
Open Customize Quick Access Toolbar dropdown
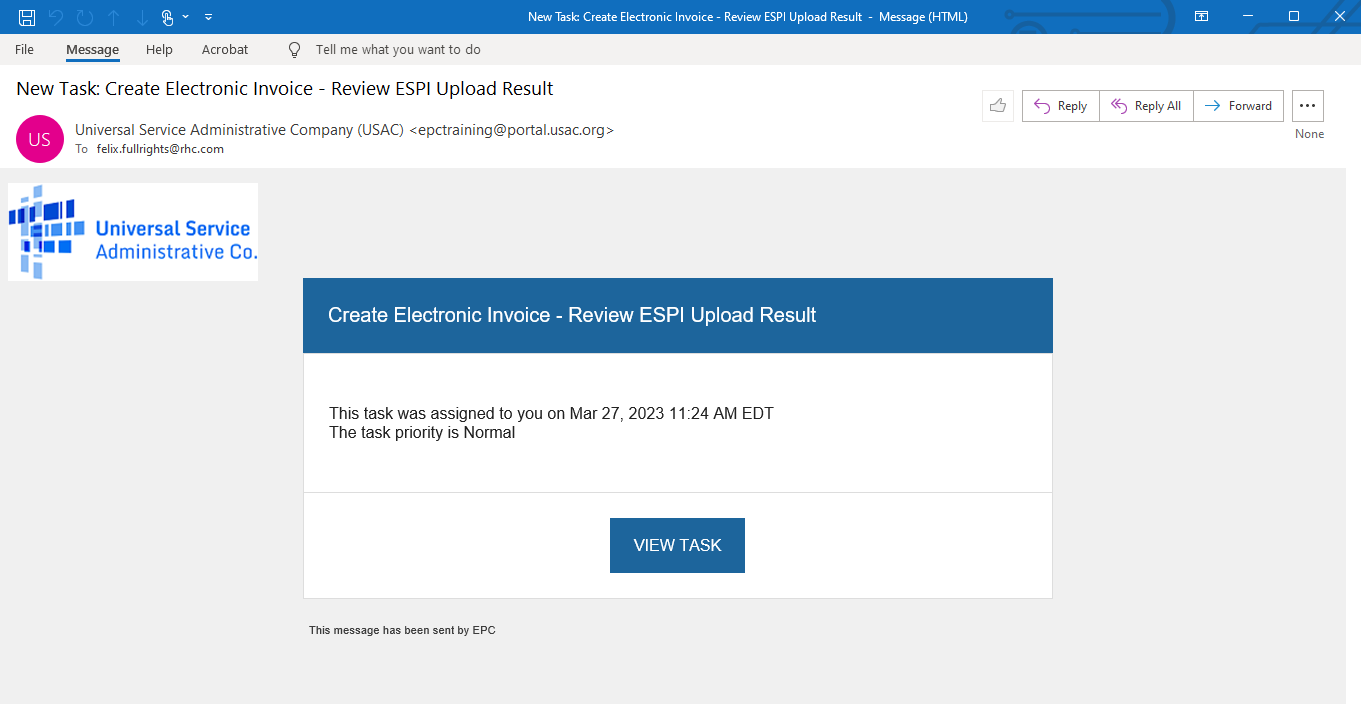coord(208,17)
